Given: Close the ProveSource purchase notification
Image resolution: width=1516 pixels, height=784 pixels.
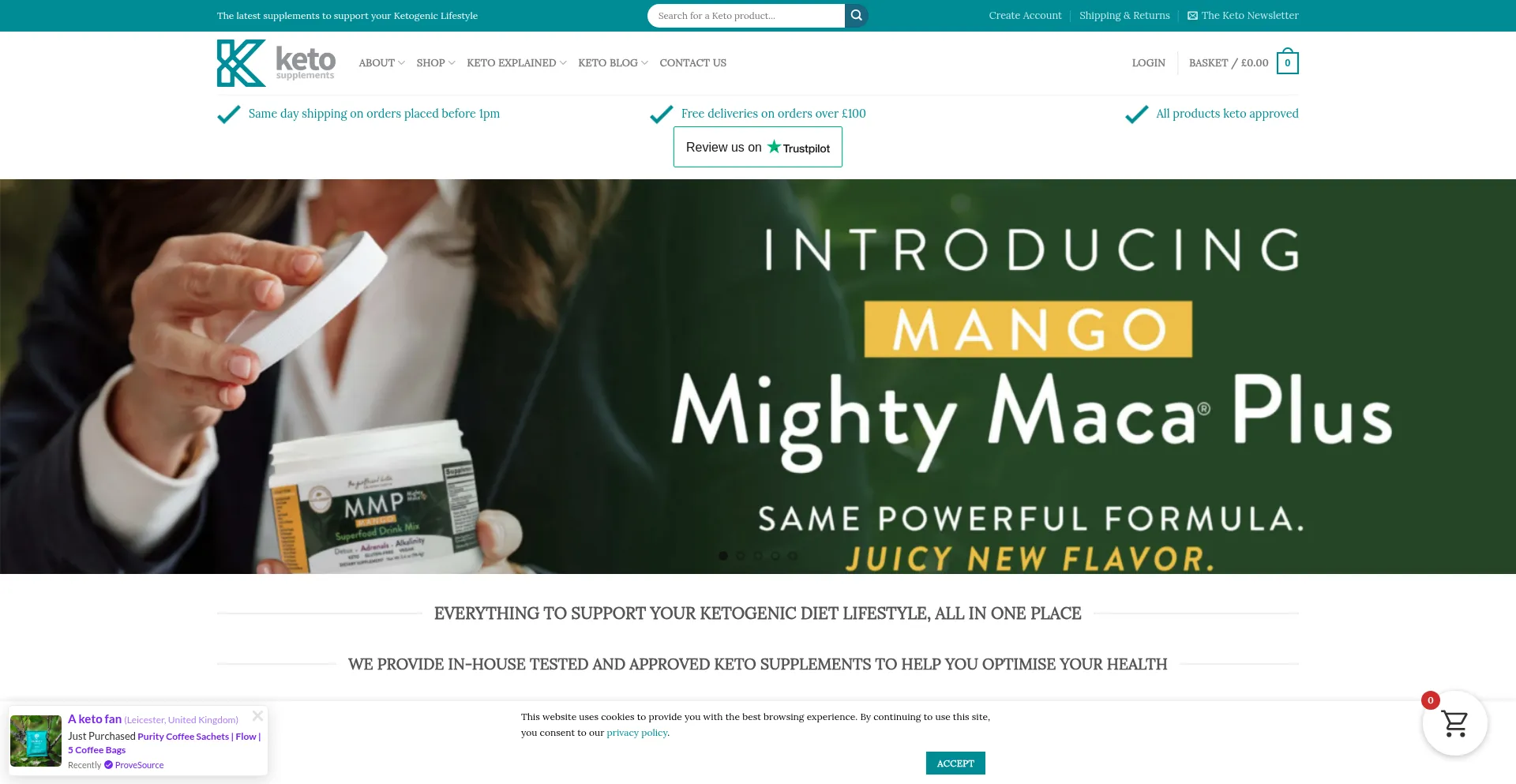Looking at the screenshot, I should point(257,716).
